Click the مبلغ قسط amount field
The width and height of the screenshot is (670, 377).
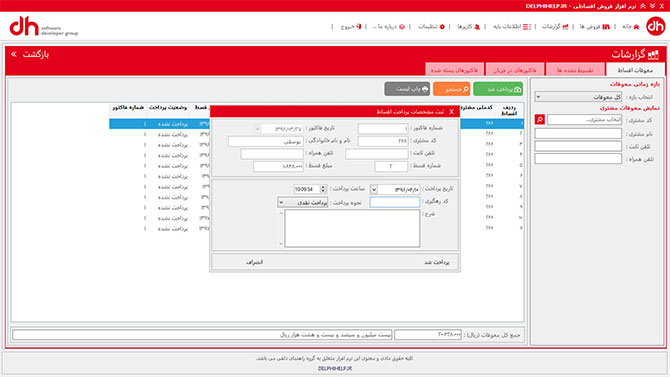[278, 166]
